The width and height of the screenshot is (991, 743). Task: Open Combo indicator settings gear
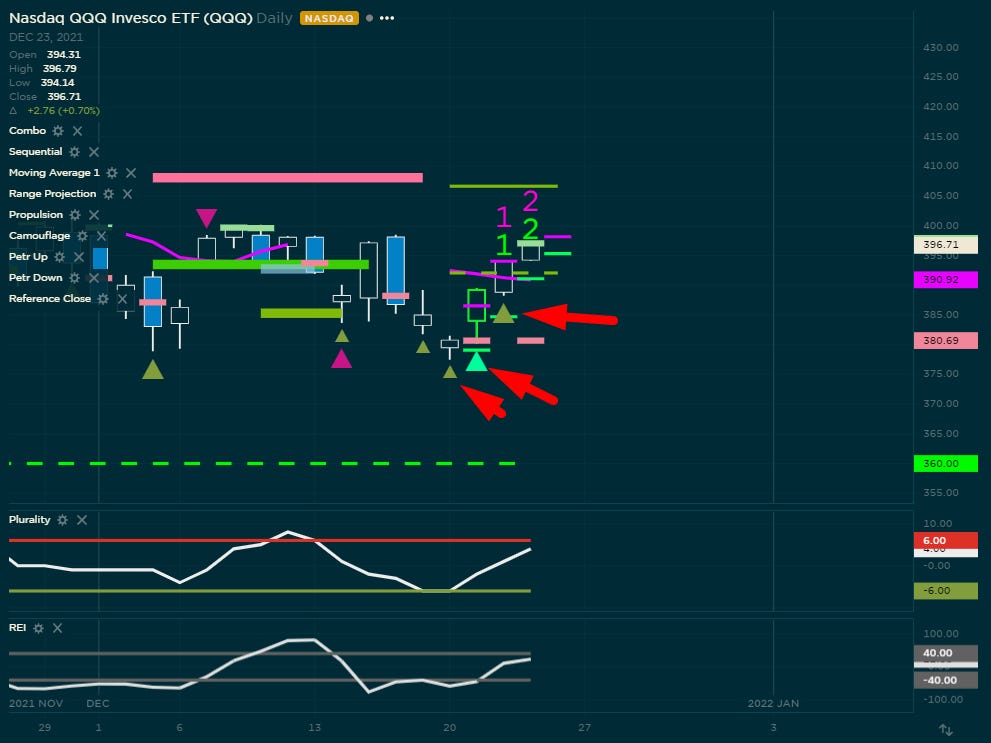[x=58, y=131]
